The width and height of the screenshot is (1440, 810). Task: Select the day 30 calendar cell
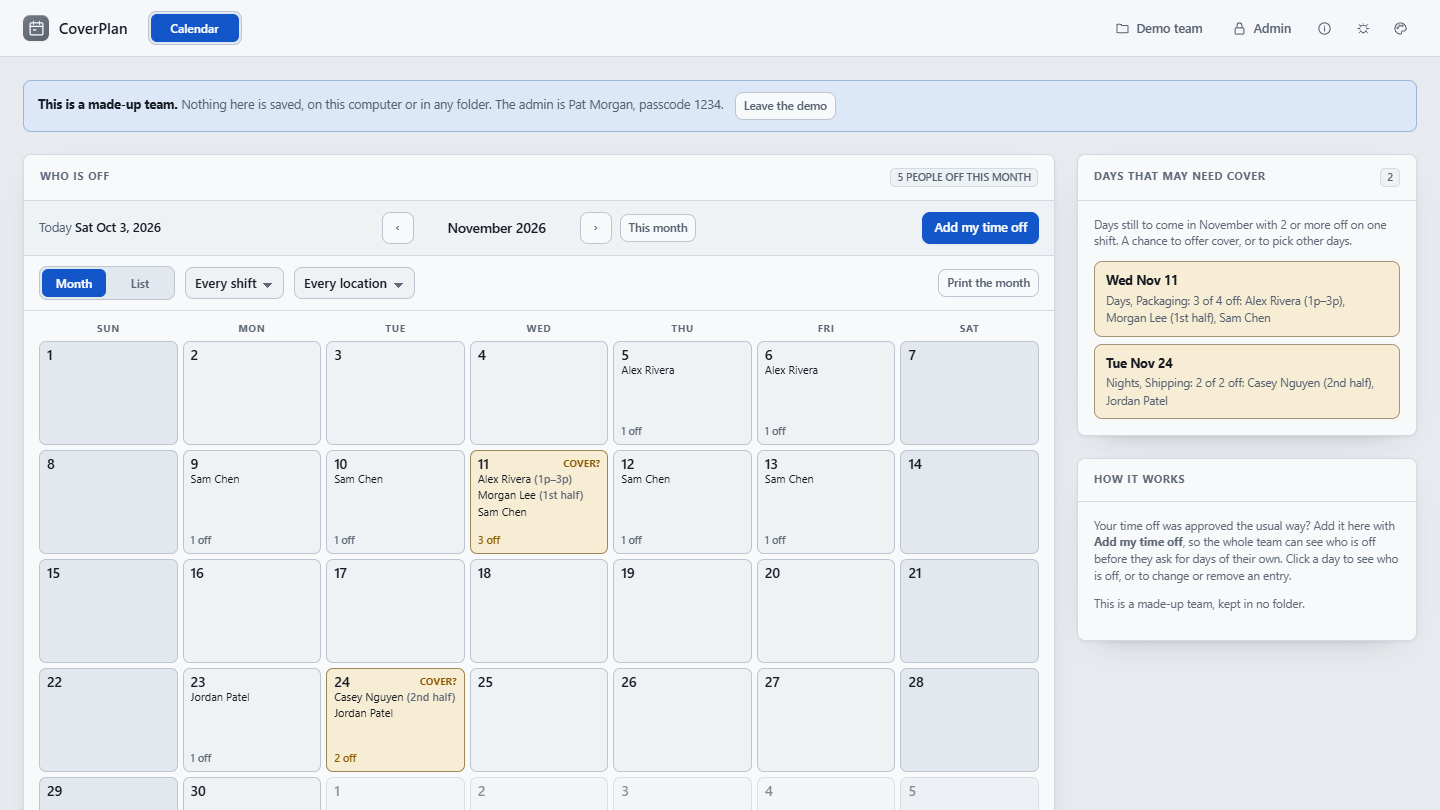point(252,794)
